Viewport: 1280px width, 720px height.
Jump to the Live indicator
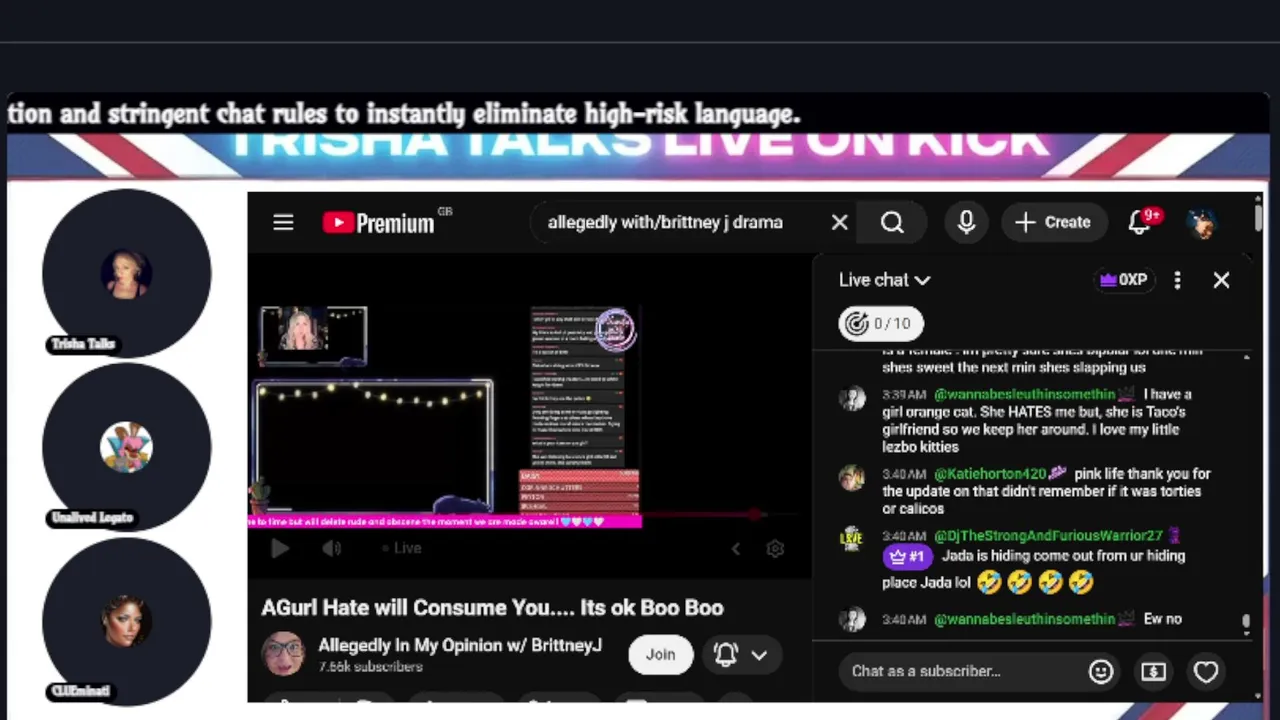pyautogui.click(x=401, y=548)
